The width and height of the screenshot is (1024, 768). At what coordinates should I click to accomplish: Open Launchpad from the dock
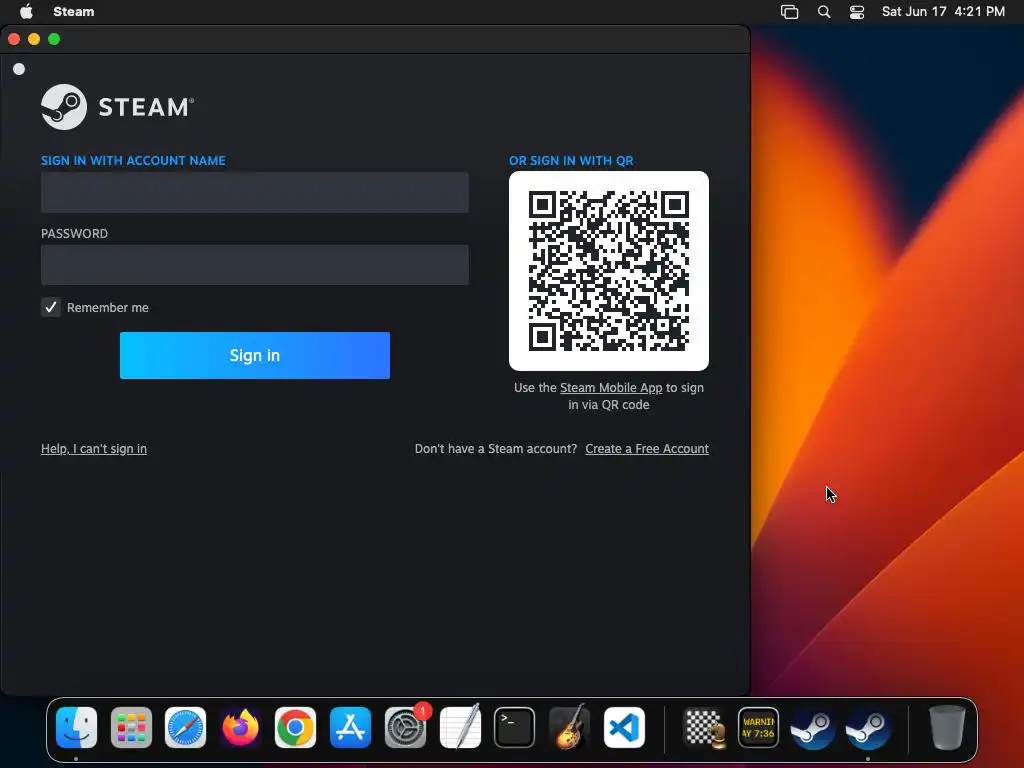tap(131, 728)
